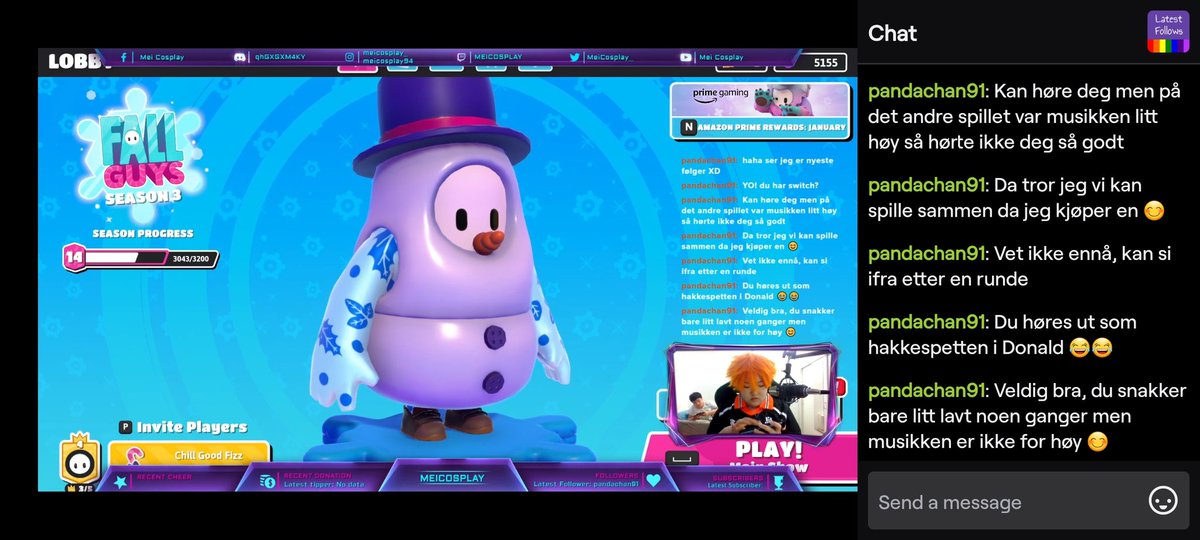This screenshot has height=540, width=1200.
Task: Tap pandachan91 on the 'Du høres ut' message
Action: coord(926,322)
